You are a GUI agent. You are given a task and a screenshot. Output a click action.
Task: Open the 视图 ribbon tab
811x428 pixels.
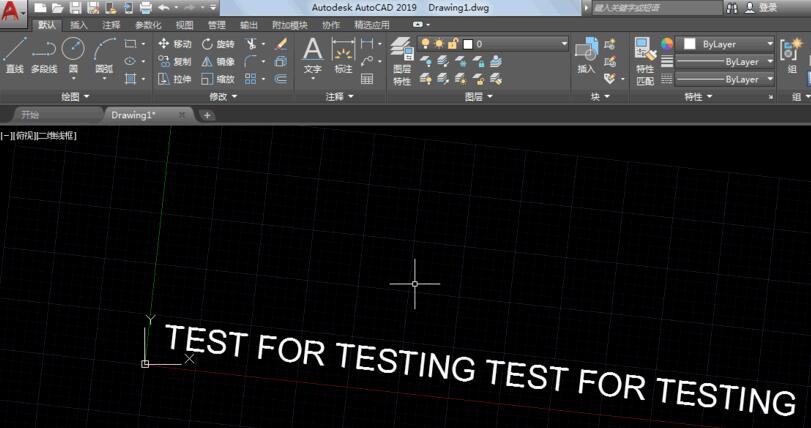(184, 25)
